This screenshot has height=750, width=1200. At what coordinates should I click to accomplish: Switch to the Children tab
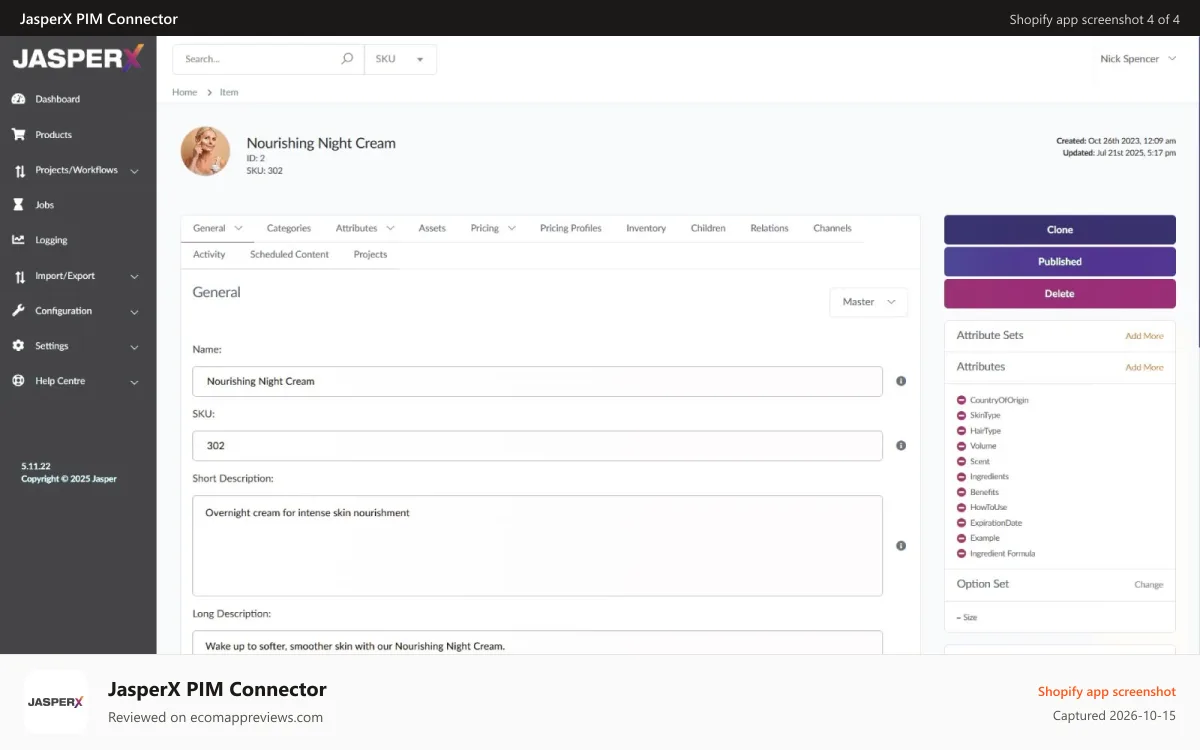(708, 228)
